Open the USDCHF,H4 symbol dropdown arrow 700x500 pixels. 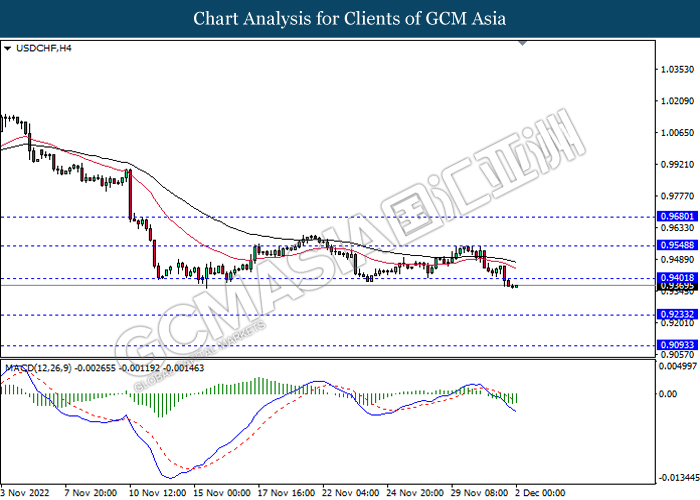(x=7, y=48)
